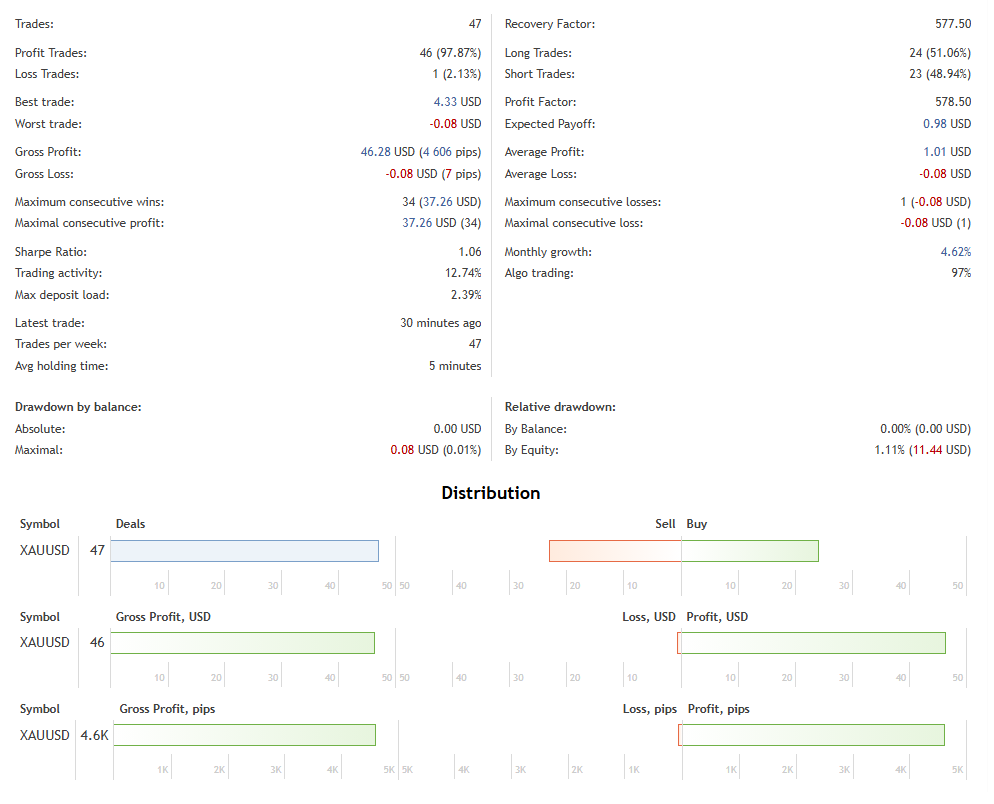Click the green Buy distribution bar
Viewport: 994px width, 804px height.
click(x=750, y=551)
